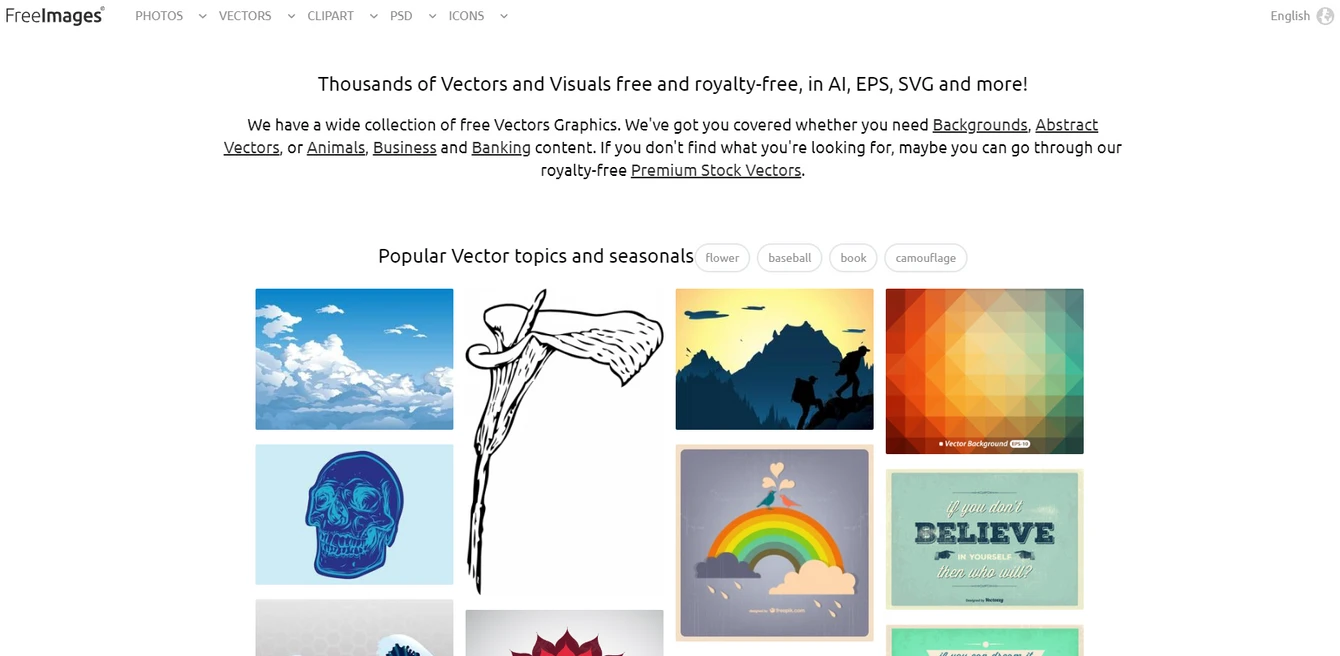Select the English language option

click(x=1290, y=16)
